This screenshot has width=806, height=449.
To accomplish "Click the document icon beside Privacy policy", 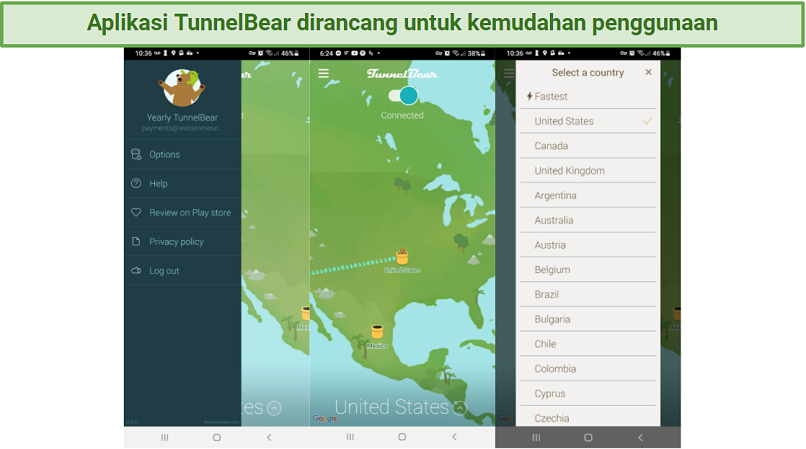I will point(136,241).
